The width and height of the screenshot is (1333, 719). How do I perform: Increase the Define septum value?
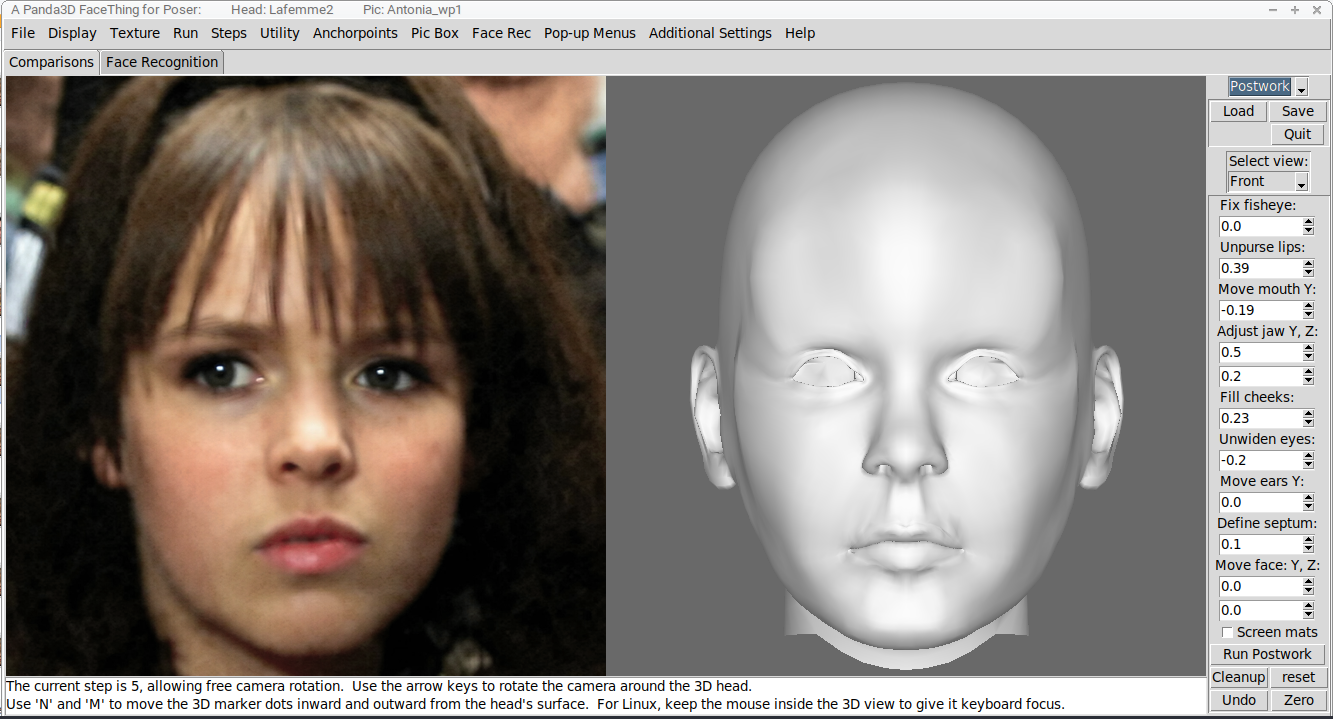[x=1309, y=540]
